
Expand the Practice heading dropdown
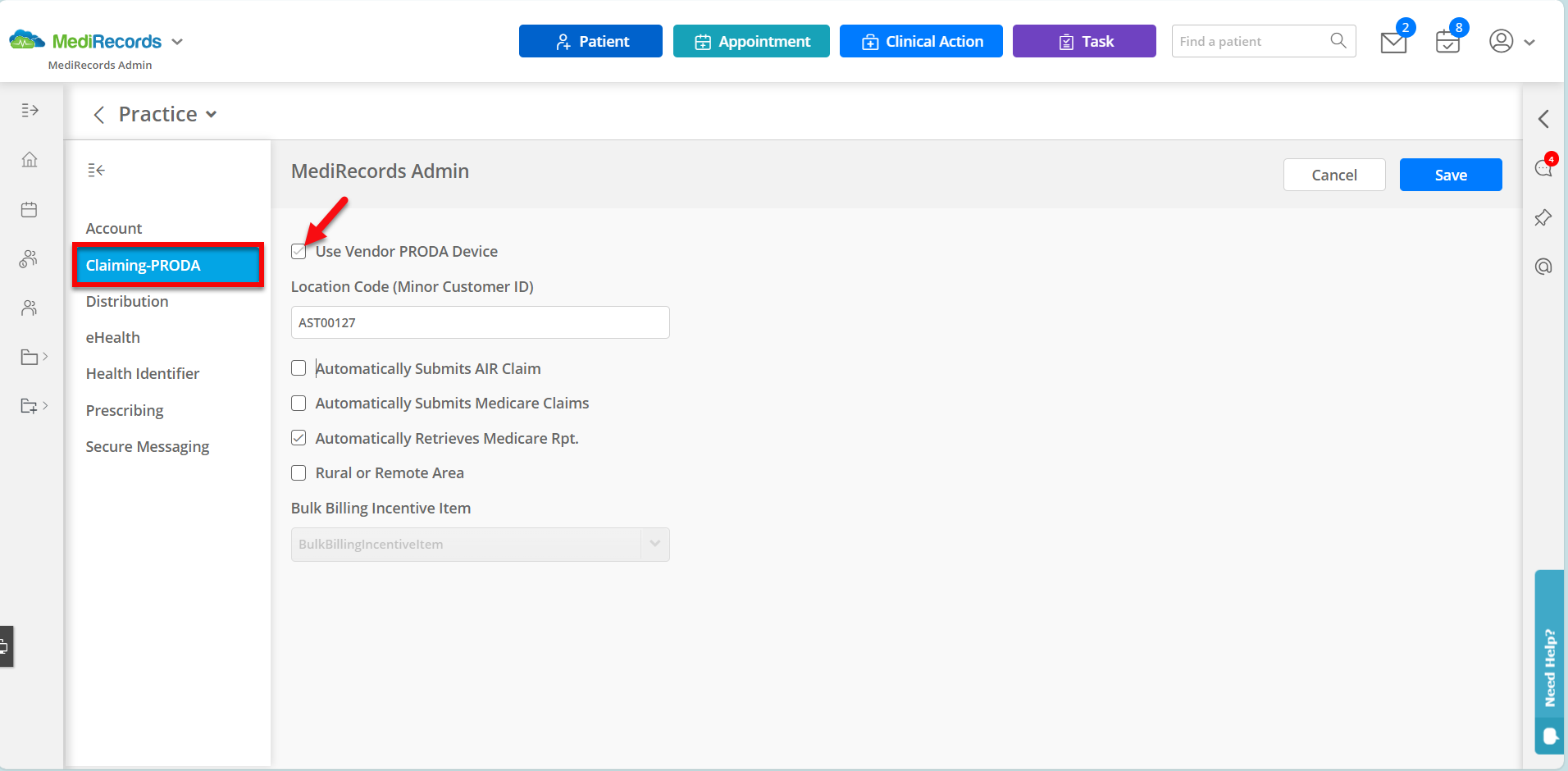pyautogui.click(x=212, y=115)
